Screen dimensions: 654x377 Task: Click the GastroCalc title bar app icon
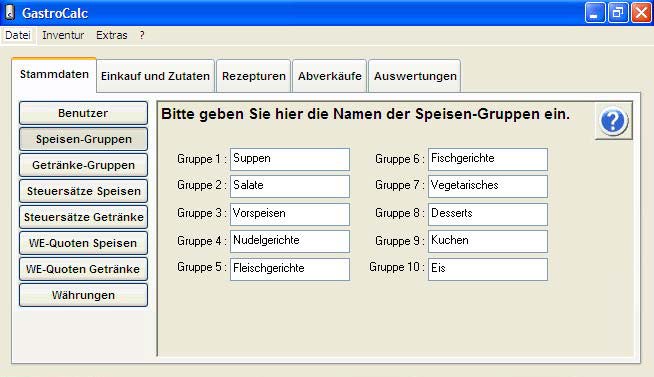[10, 12]
